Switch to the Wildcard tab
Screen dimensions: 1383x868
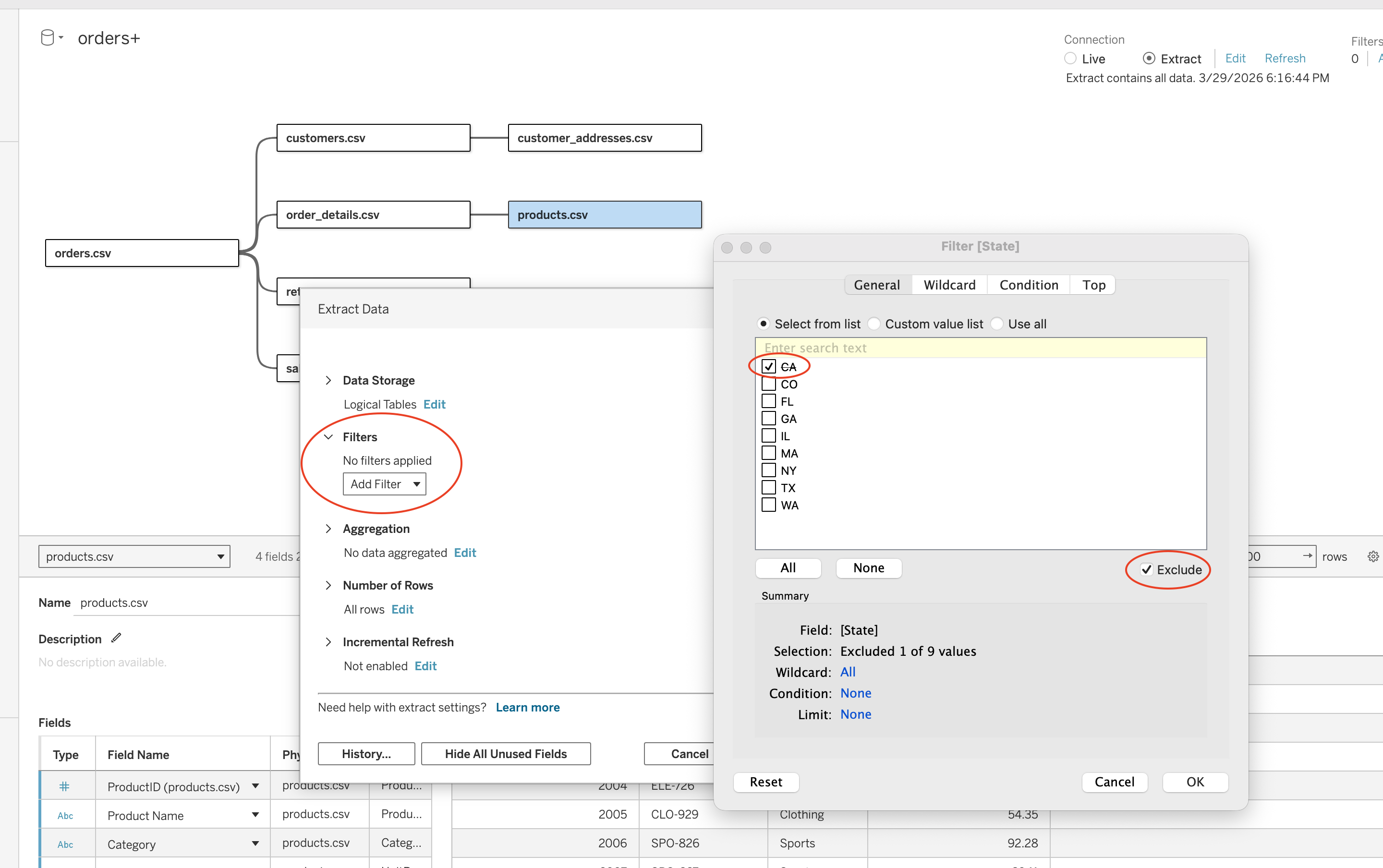(949, 285)
